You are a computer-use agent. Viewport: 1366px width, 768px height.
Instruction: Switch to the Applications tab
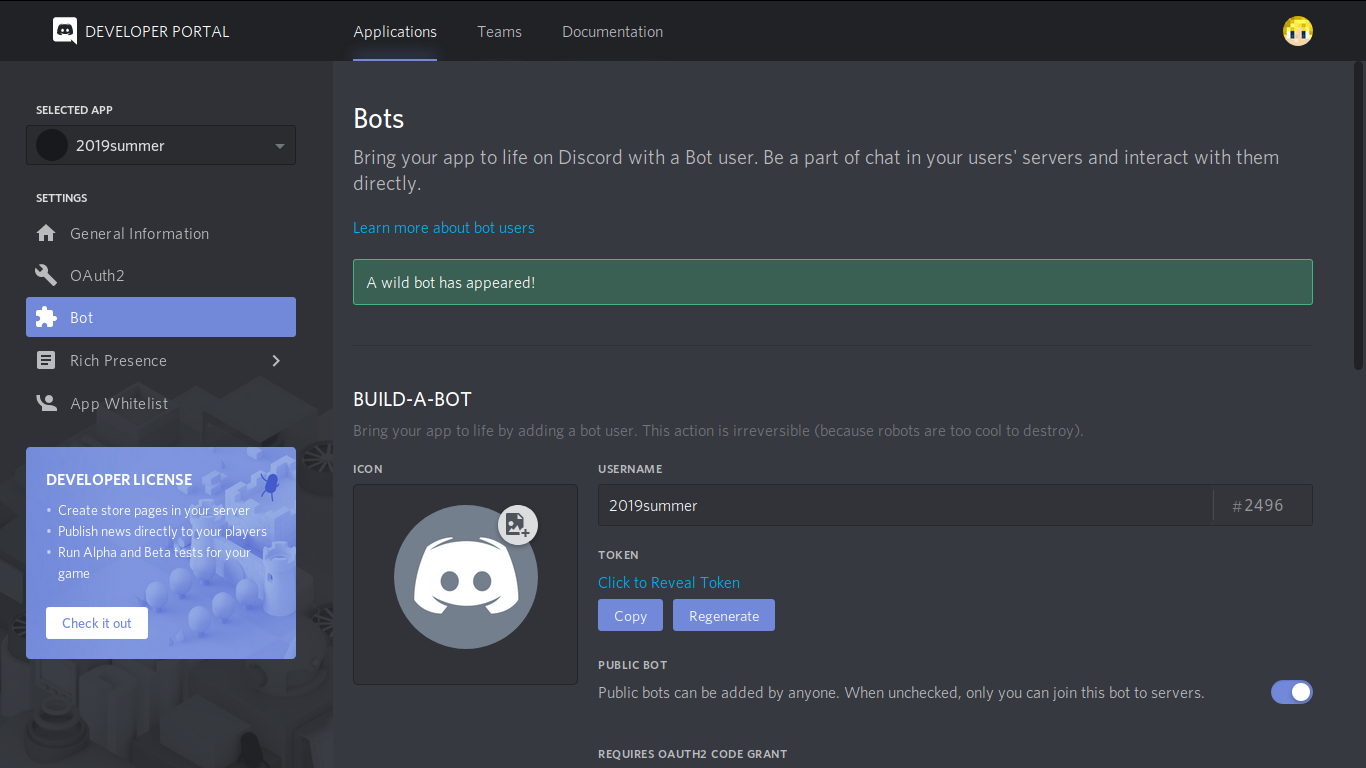pos(395,31)
